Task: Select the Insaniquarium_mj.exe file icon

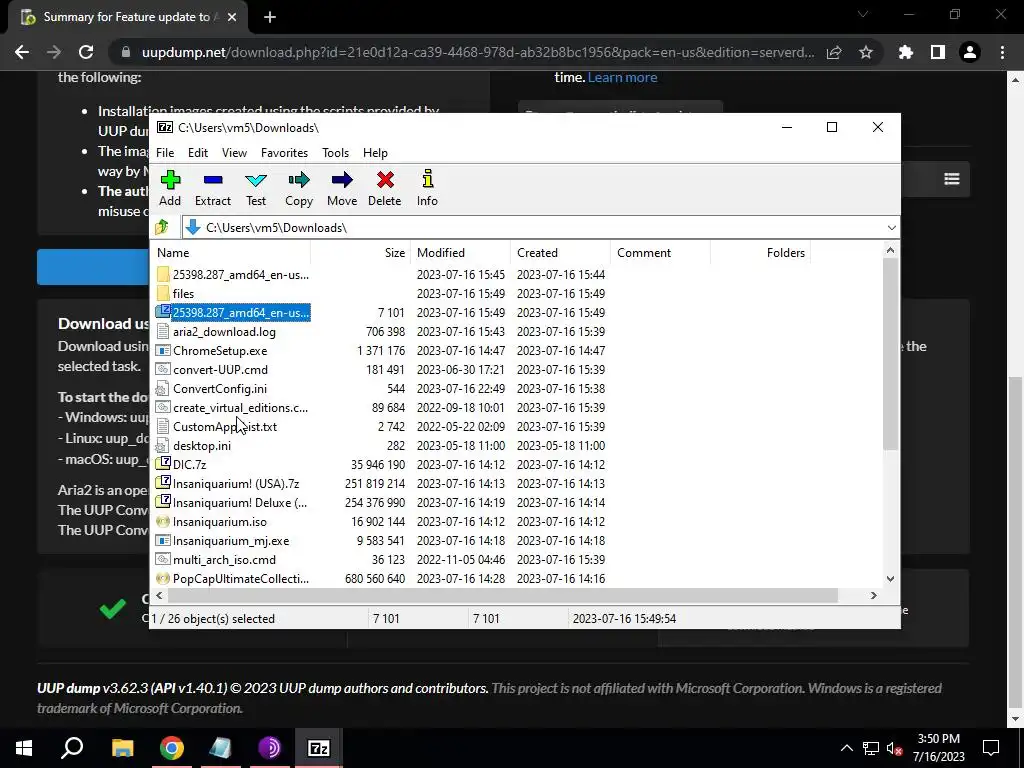Action: coord(163,541)
